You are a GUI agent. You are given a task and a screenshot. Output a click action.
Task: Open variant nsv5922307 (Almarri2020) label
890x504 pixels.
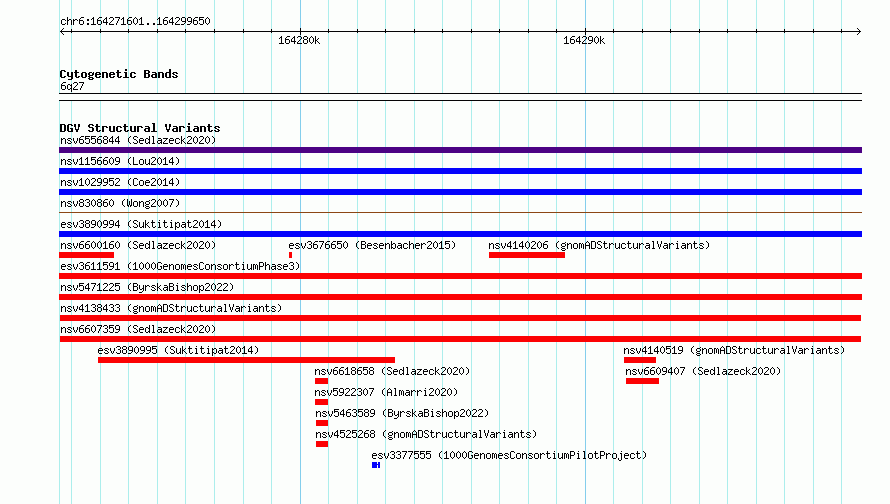point(386,392)
